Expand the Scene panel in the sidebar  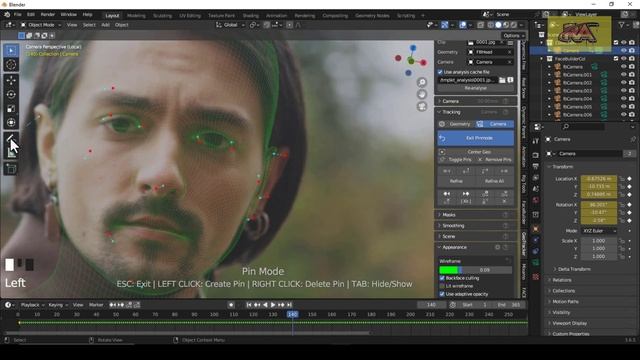pos(448,237)
